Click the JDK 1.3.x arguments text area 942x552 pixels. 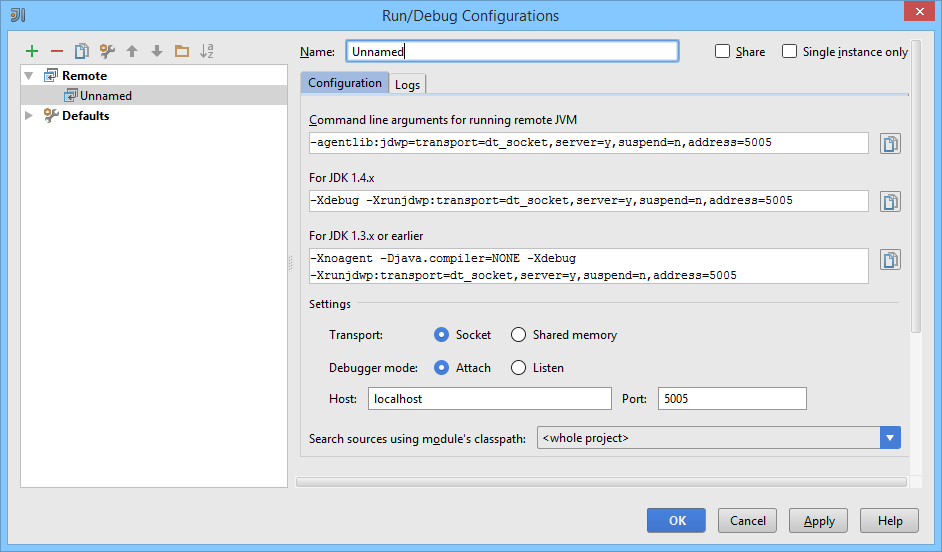pyautogui.click(x=589, y=266)
